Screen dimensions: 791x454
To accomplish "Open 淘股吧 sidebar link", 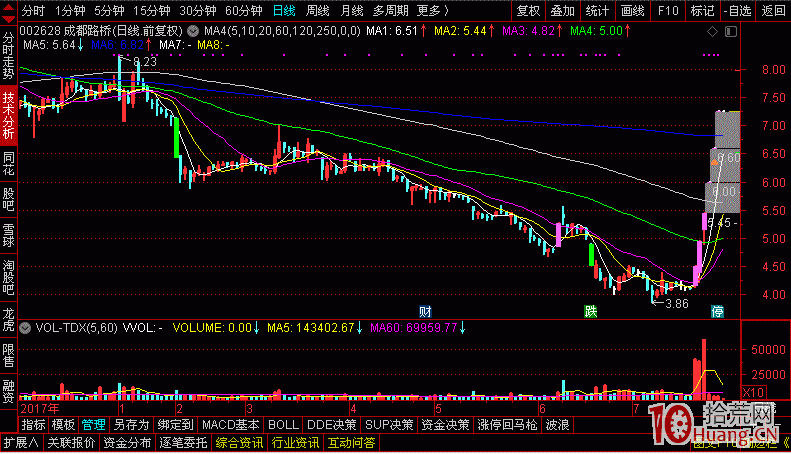I will pyautogui.click(x=8, y=277).
